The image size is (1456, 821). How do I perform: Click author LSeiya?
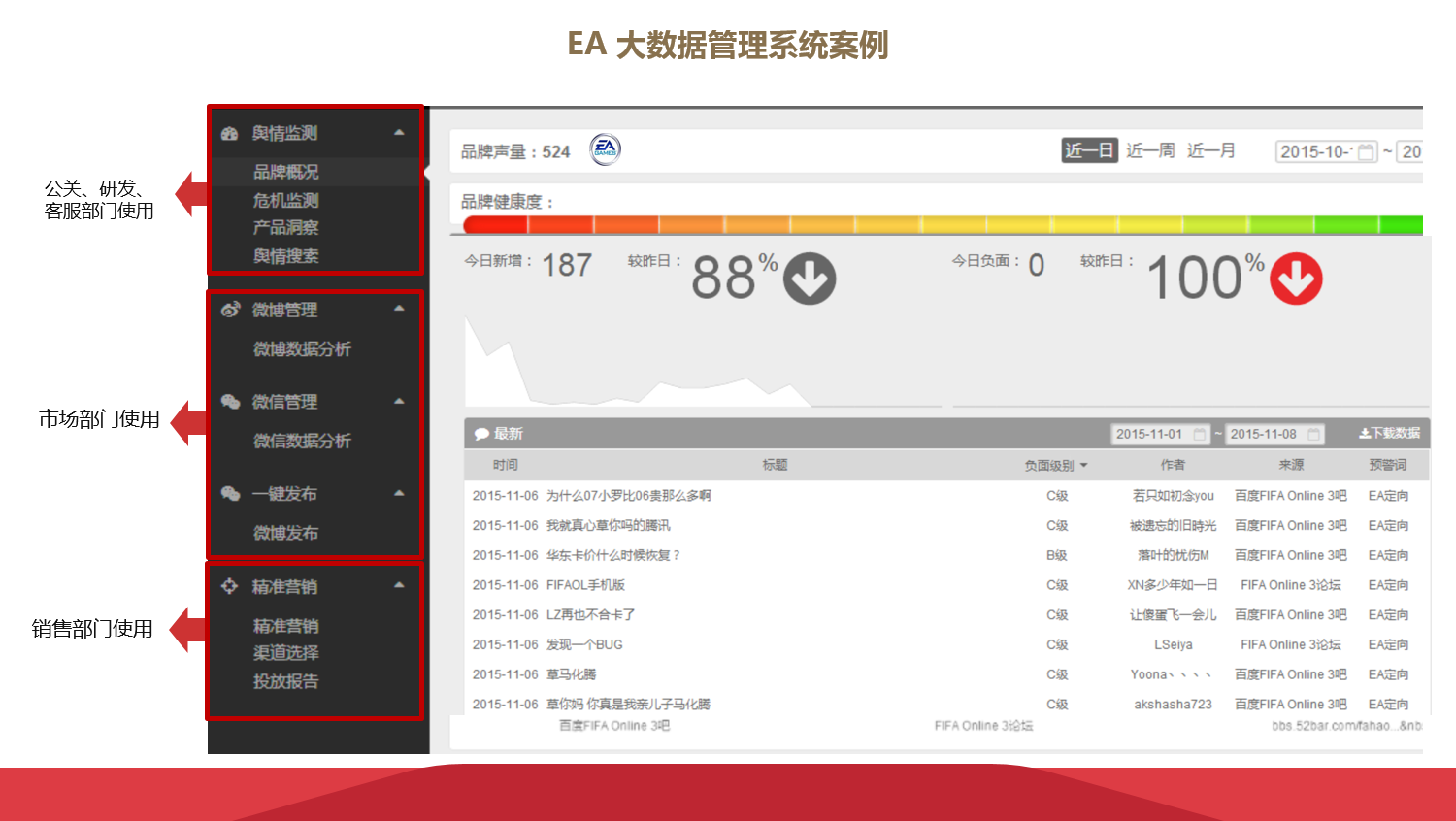tap(1174, 645)
